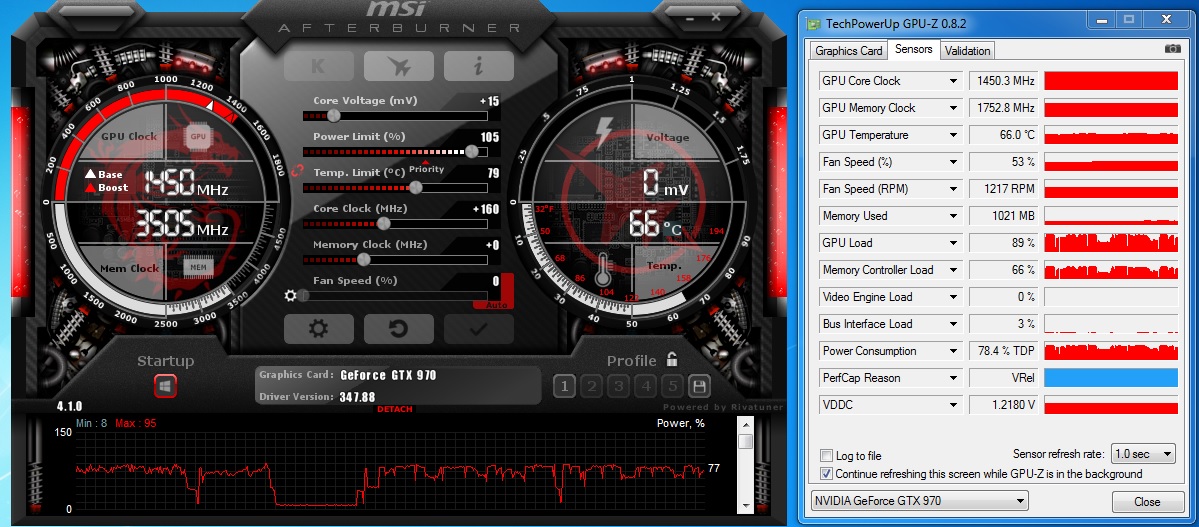Image resolution: width=1199 pixels, height=527 pixels.
Task: Click the MEM chip icon on gauge
Action: pyautogui.click(x=198, y=267)
